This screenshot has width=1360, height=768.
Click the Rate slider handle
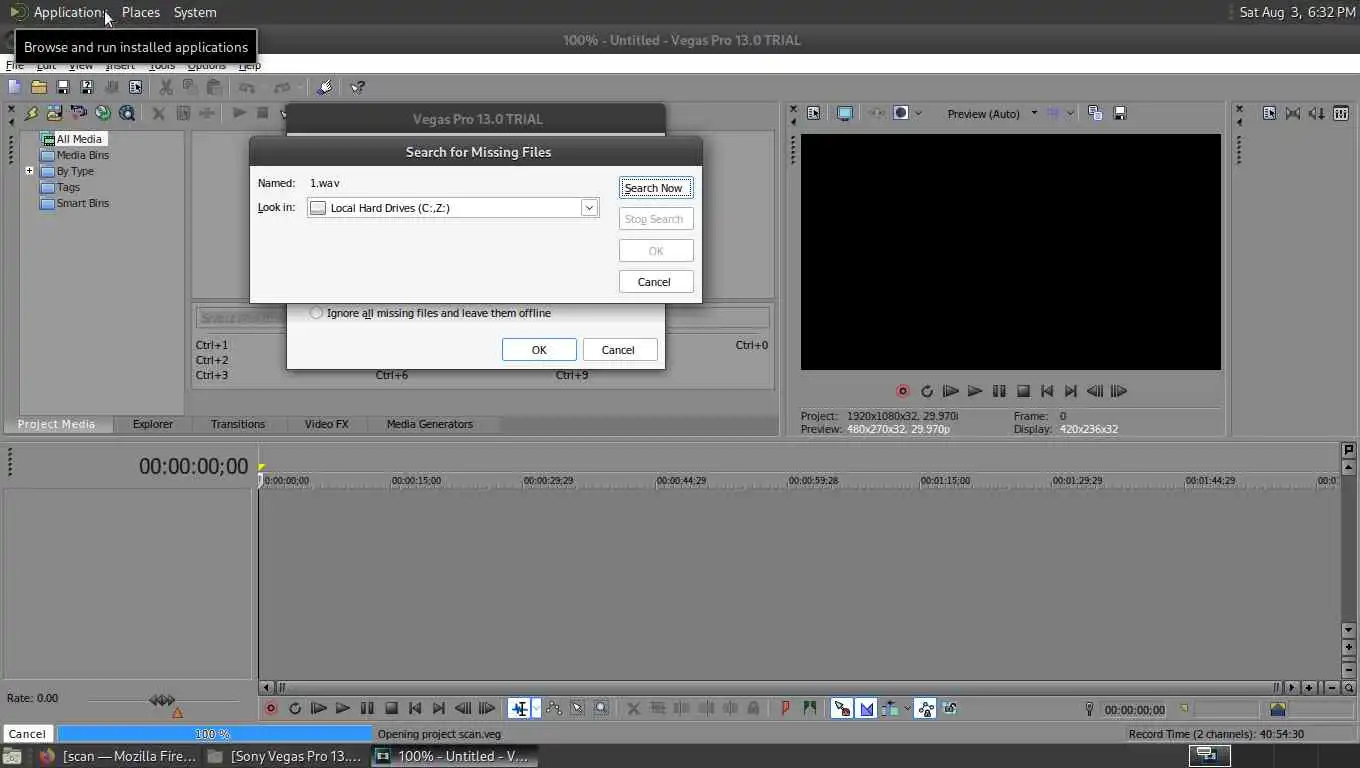point(162,700)
